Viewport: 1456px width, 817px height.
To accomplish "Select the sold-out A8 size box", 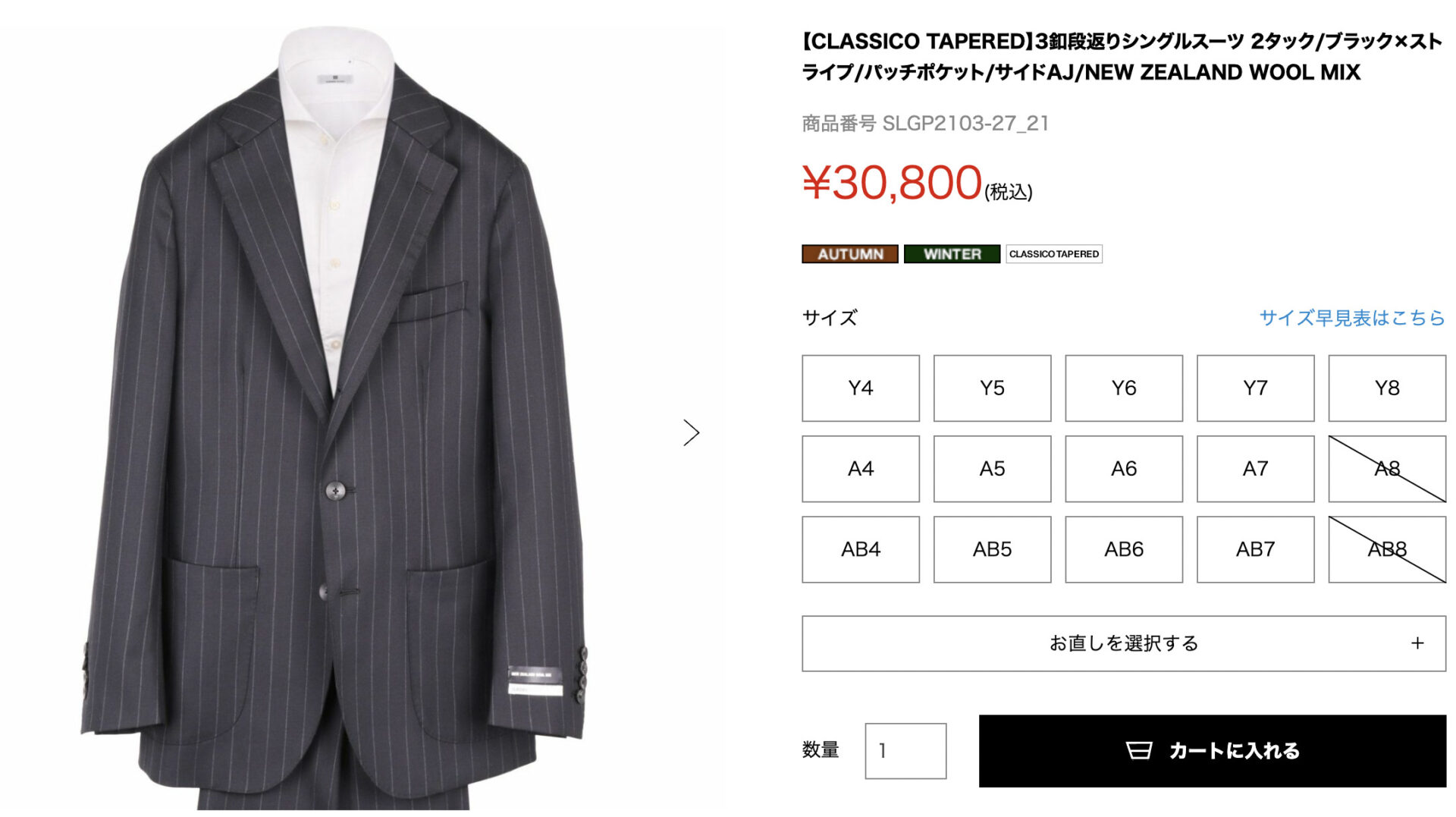I will pos(1387,469).
